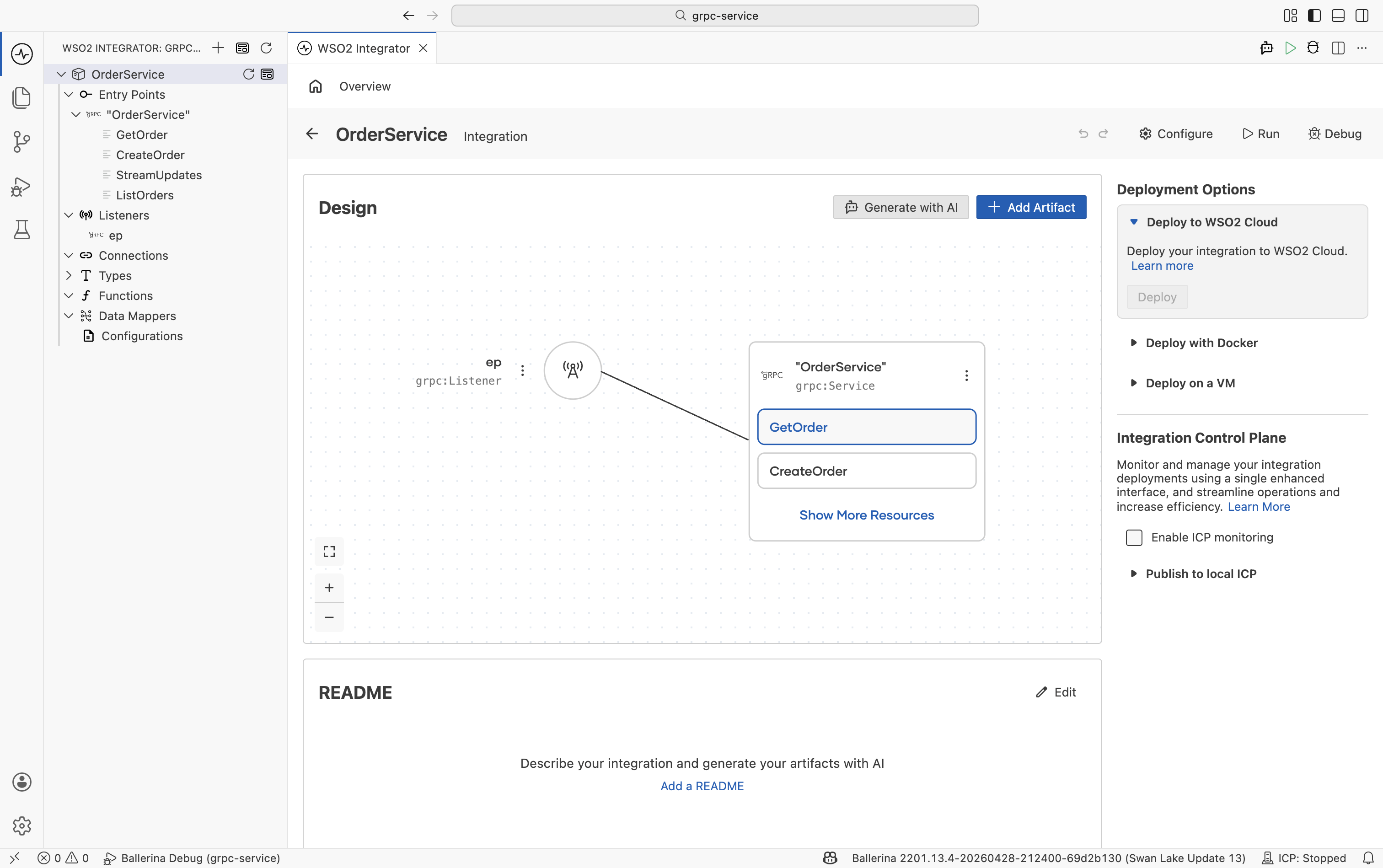Click split editor icon

click(1338, 48)
